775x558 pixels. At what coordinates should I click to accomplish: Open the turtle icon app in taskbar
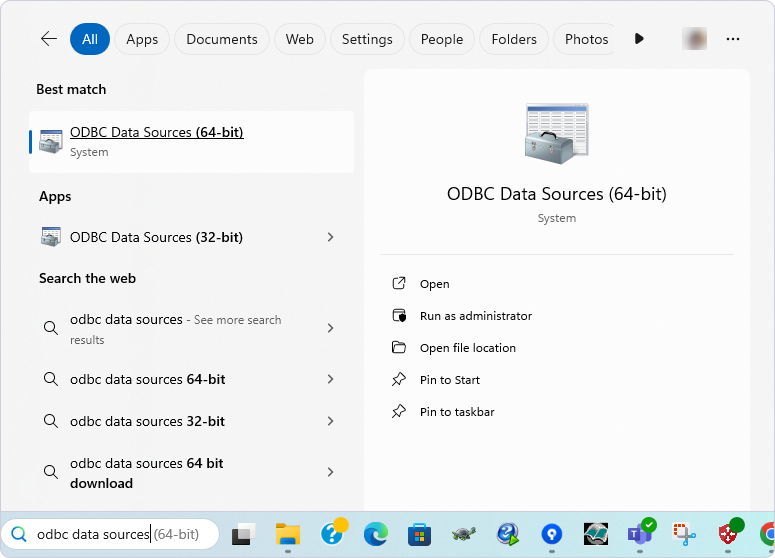[x=464, y=534]
